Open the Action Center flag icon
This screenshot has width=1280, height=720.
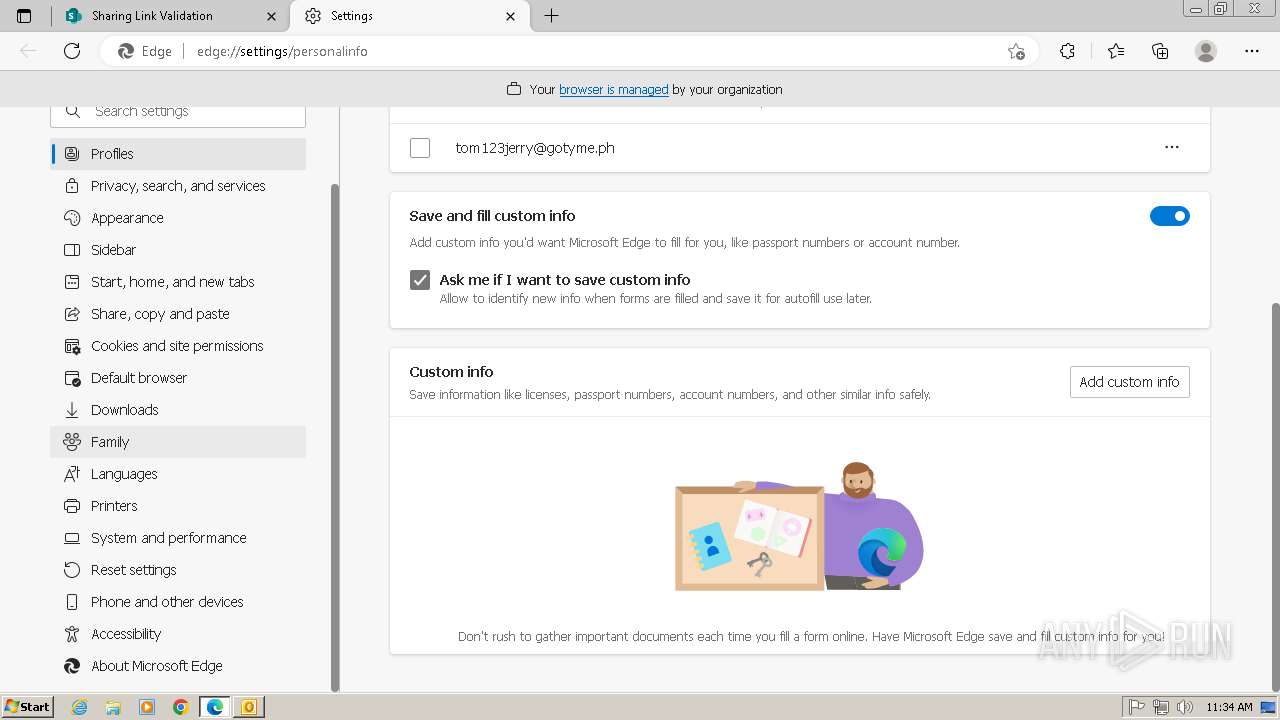pyautogui.click(x=1138, y=707)
